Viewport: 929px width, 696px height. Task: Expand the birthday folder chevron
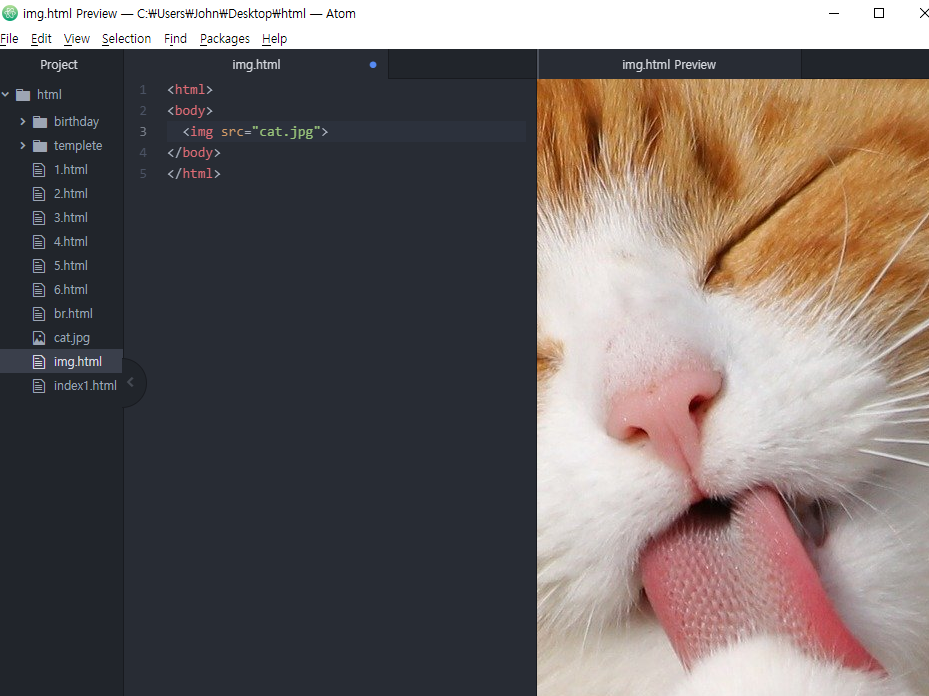tap(23, 121)
